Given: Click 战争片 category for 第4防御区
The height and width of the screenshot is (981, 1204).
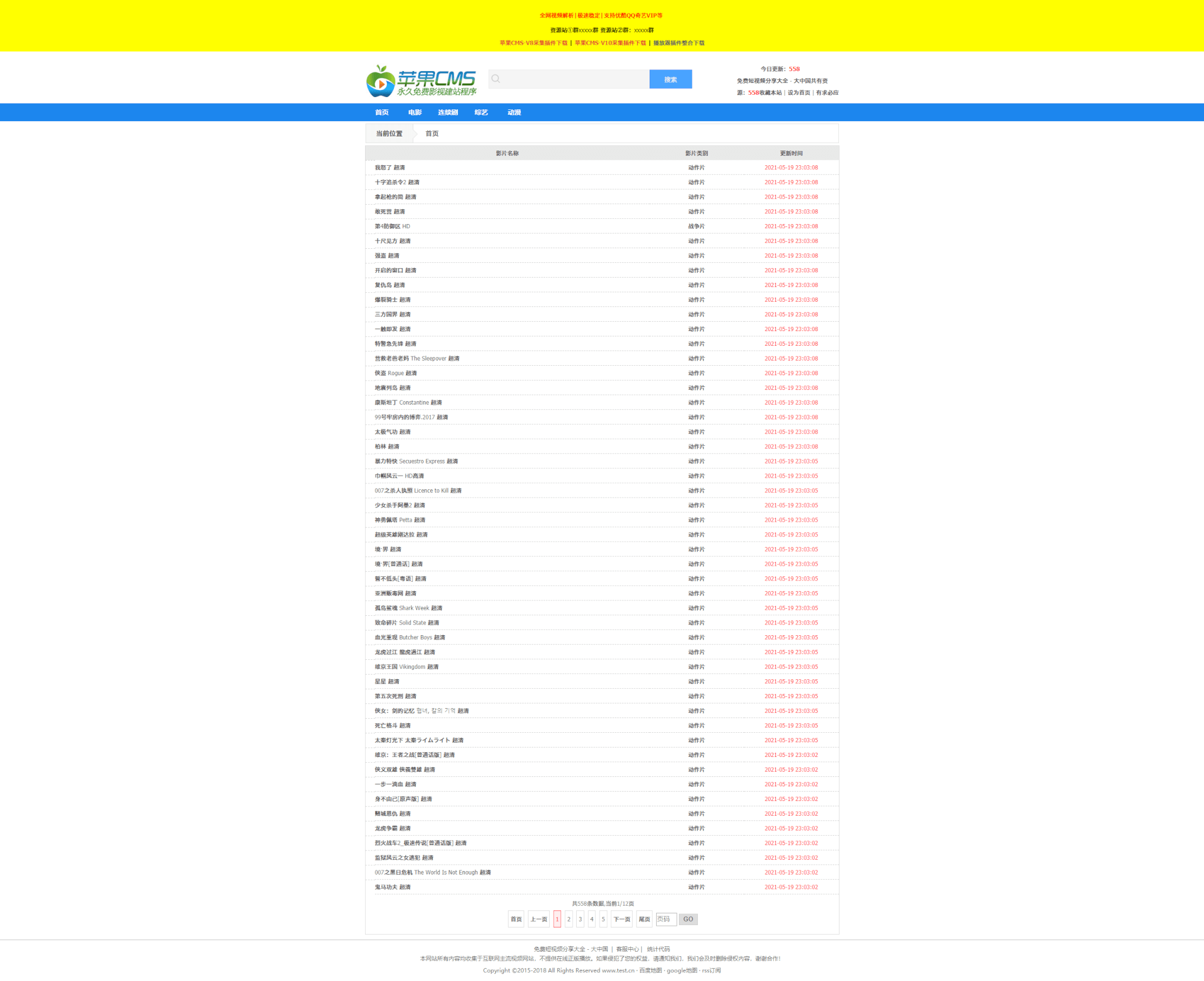Looking at the screenshot, I should (696, 226).
